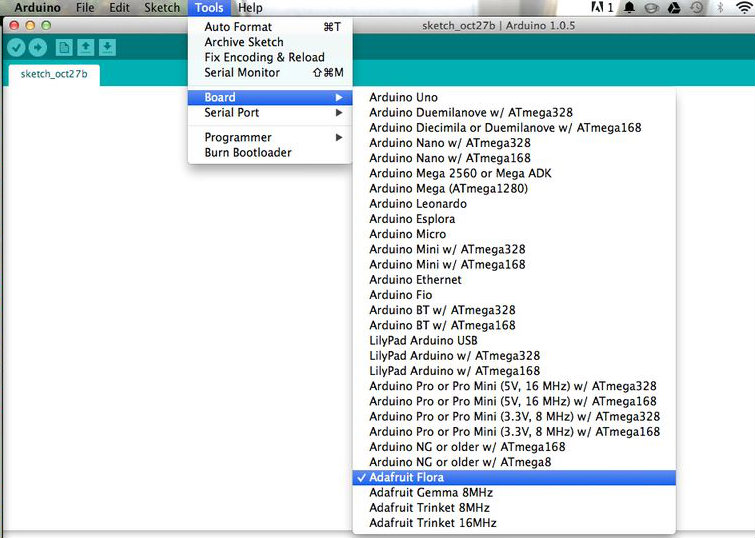Click the Google Drive menu bar icon

point(674,7)
